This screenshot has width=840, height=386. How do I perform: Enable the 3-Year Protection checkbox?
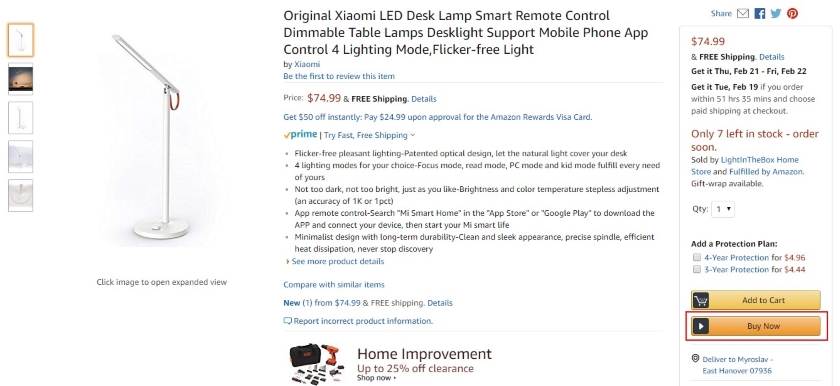point(696,269)
